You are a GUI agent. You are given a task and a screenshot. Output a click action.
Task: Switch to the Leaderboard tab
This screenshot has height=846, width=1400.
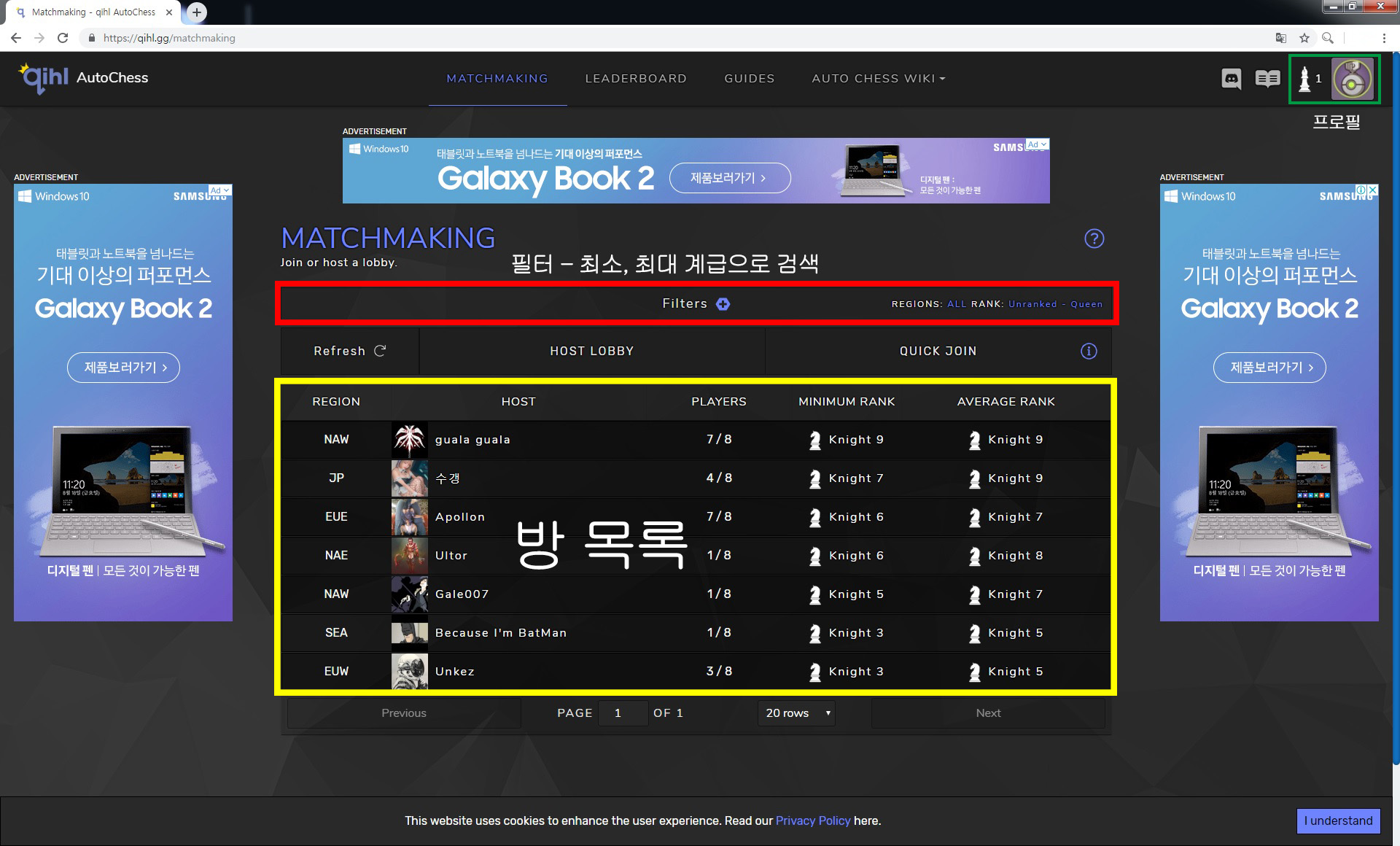click(636, 79)
